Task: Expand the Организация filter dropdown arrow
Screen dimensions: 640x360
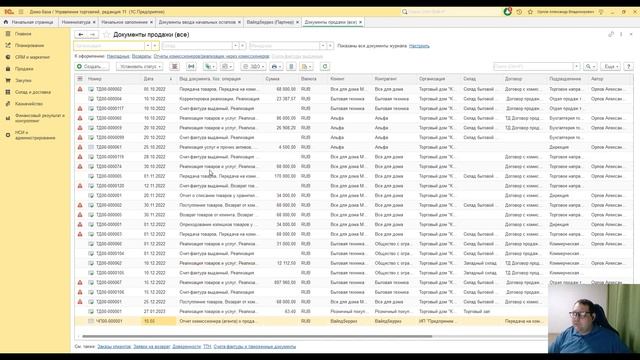Action: [148, 46]
